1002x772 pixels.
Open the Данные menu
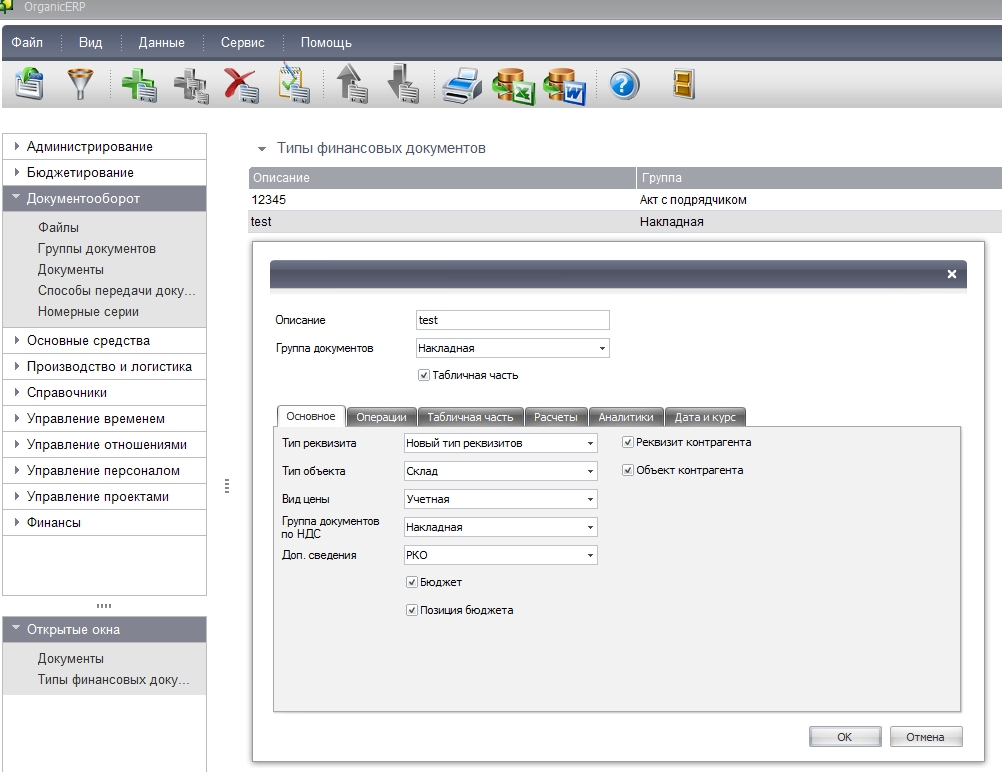click(162, 42)
